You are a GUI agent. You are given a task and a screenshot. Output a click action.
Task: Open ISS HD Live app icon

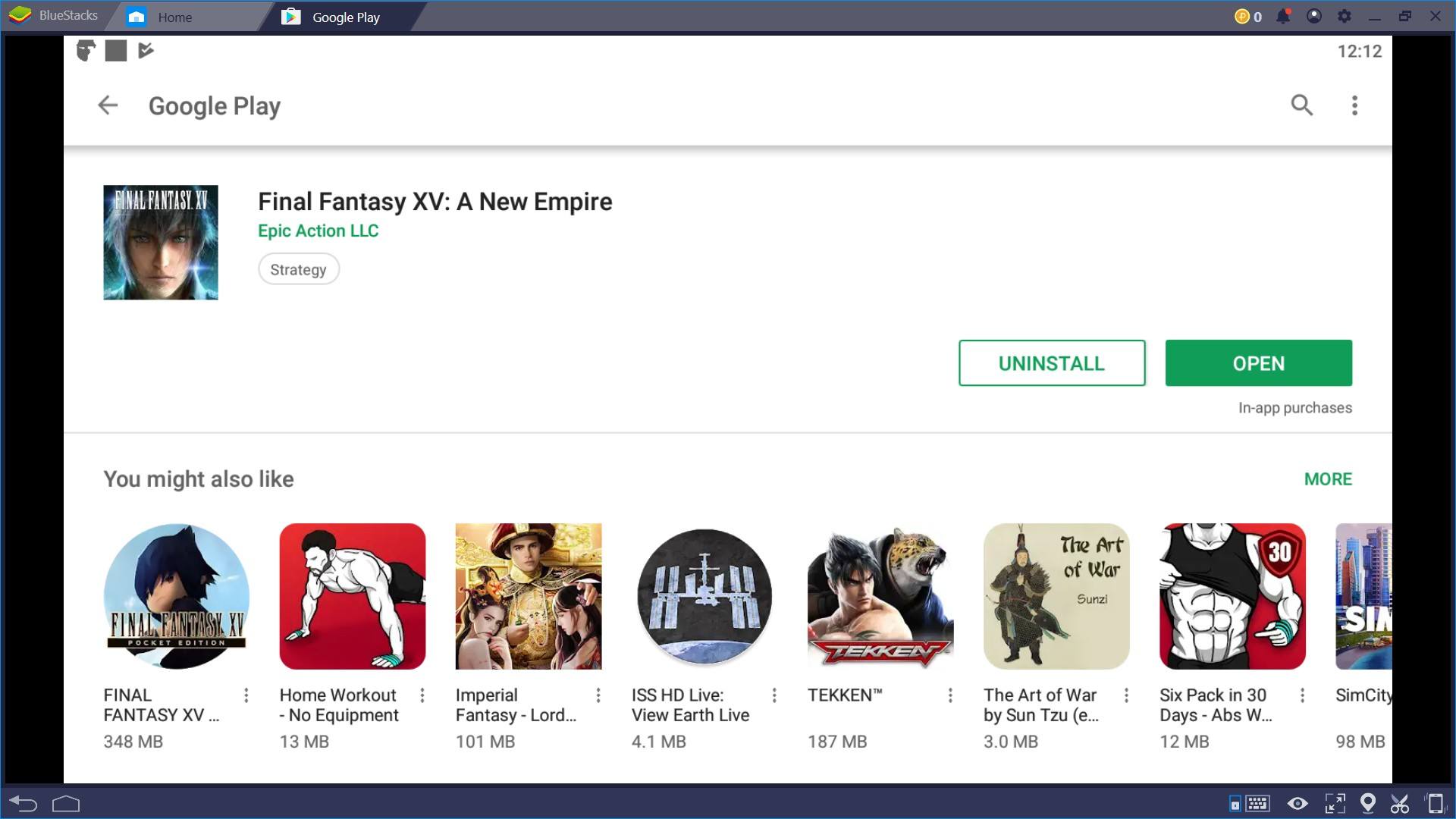coord(704,596)
